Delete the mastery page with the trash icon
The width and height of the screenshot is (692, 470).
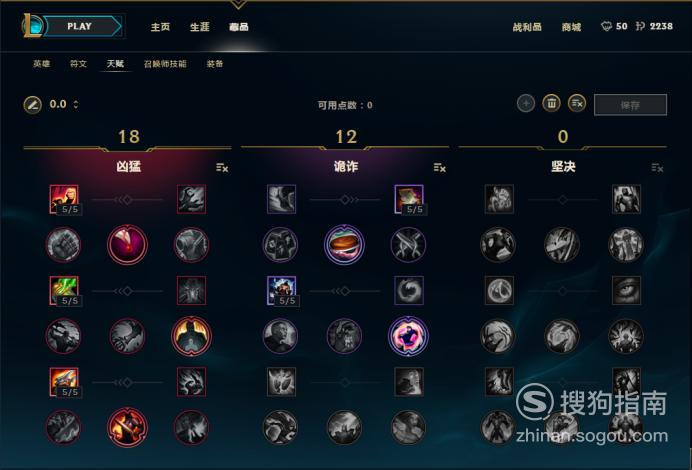(x=551, y=104)
